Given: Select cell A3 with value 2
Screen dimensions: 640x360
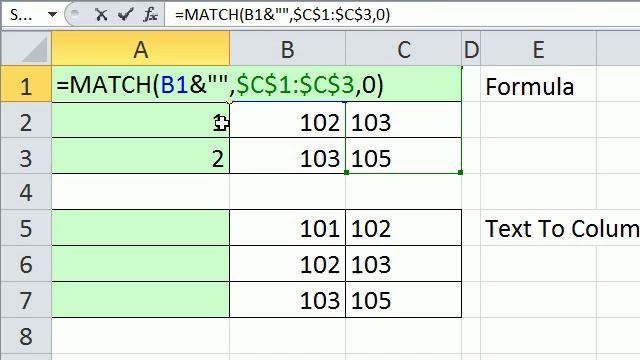Looking at the screenshot, I should [140, 156].
